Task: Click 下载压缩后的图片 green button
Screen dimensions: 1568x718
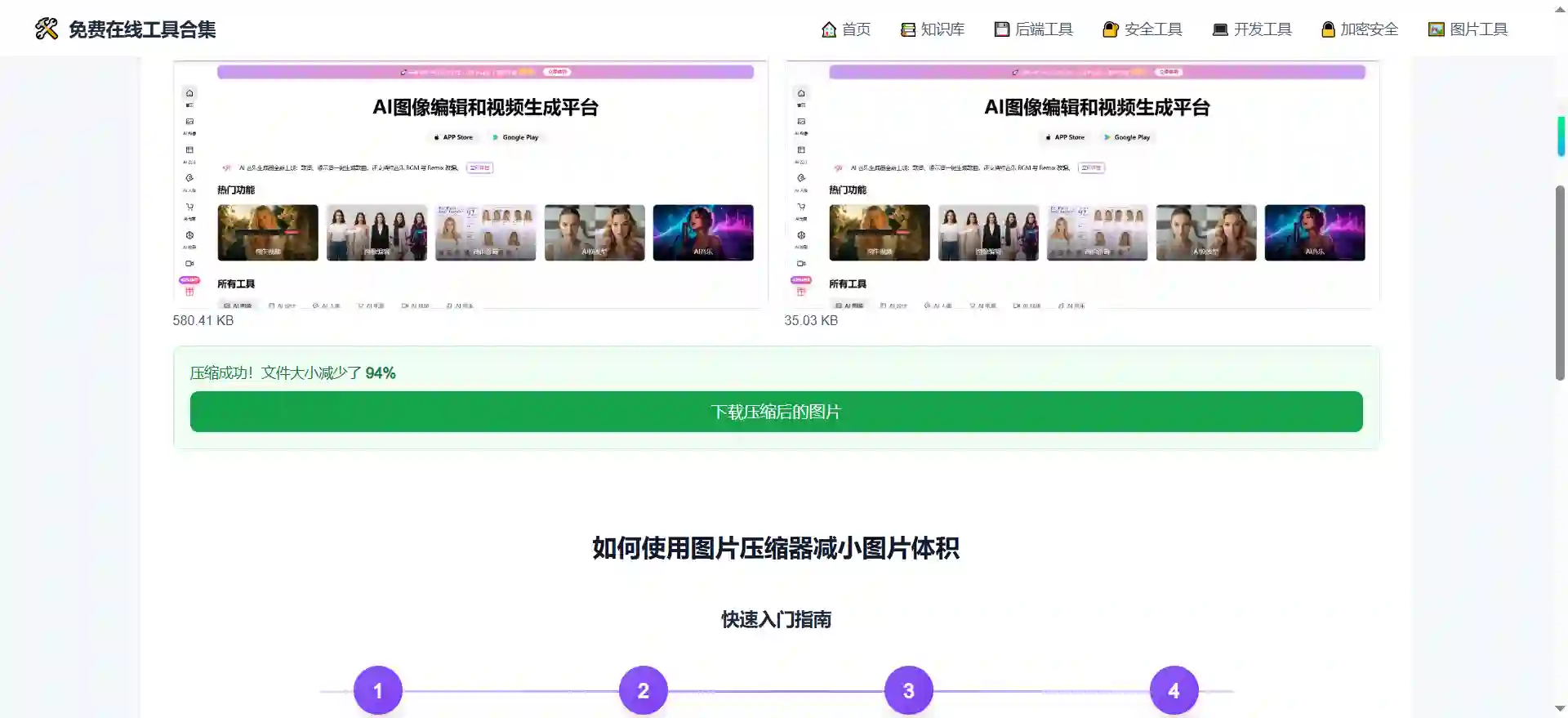Action: (776, 412)
